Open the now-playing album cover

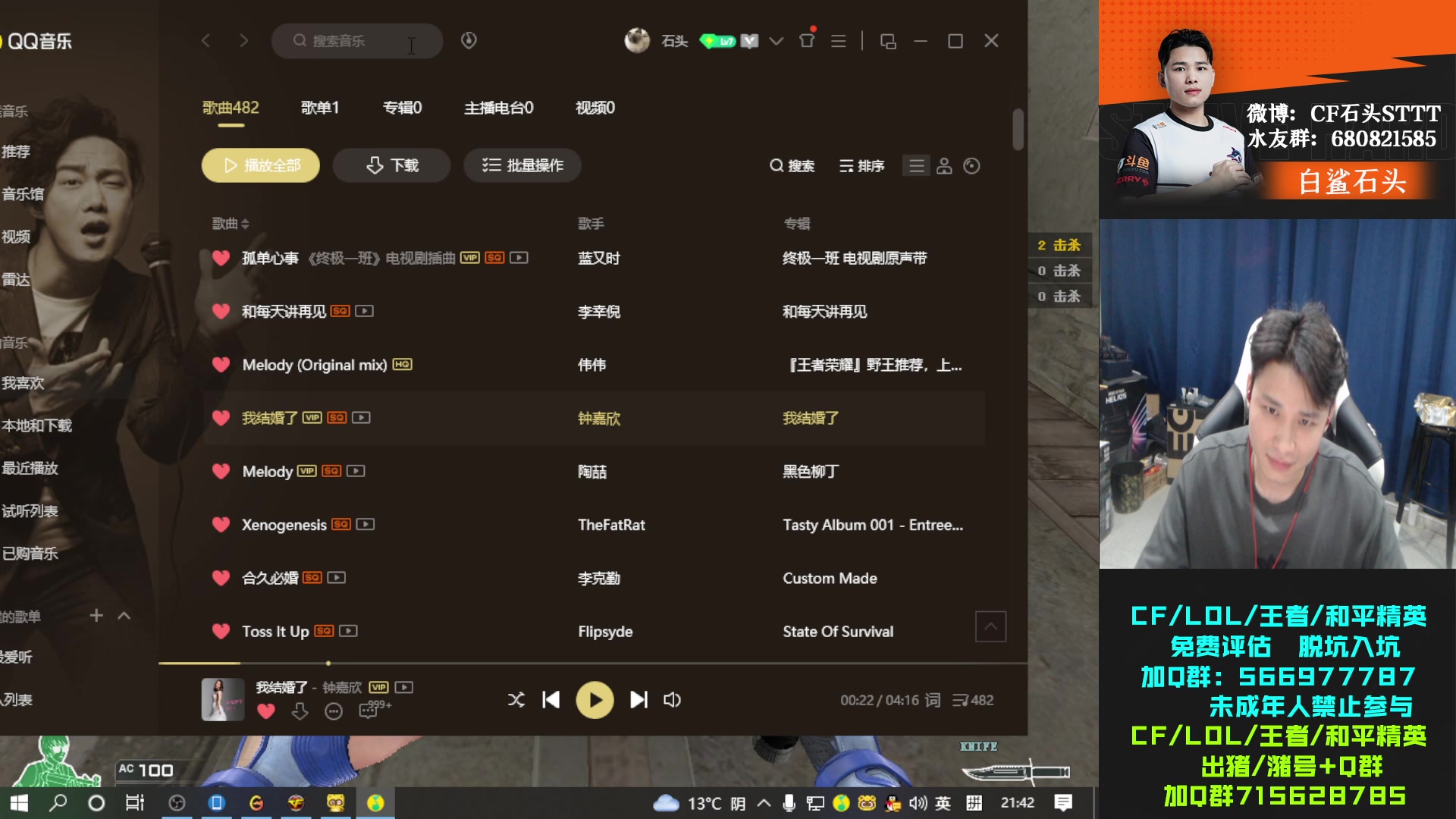(223, 699)
